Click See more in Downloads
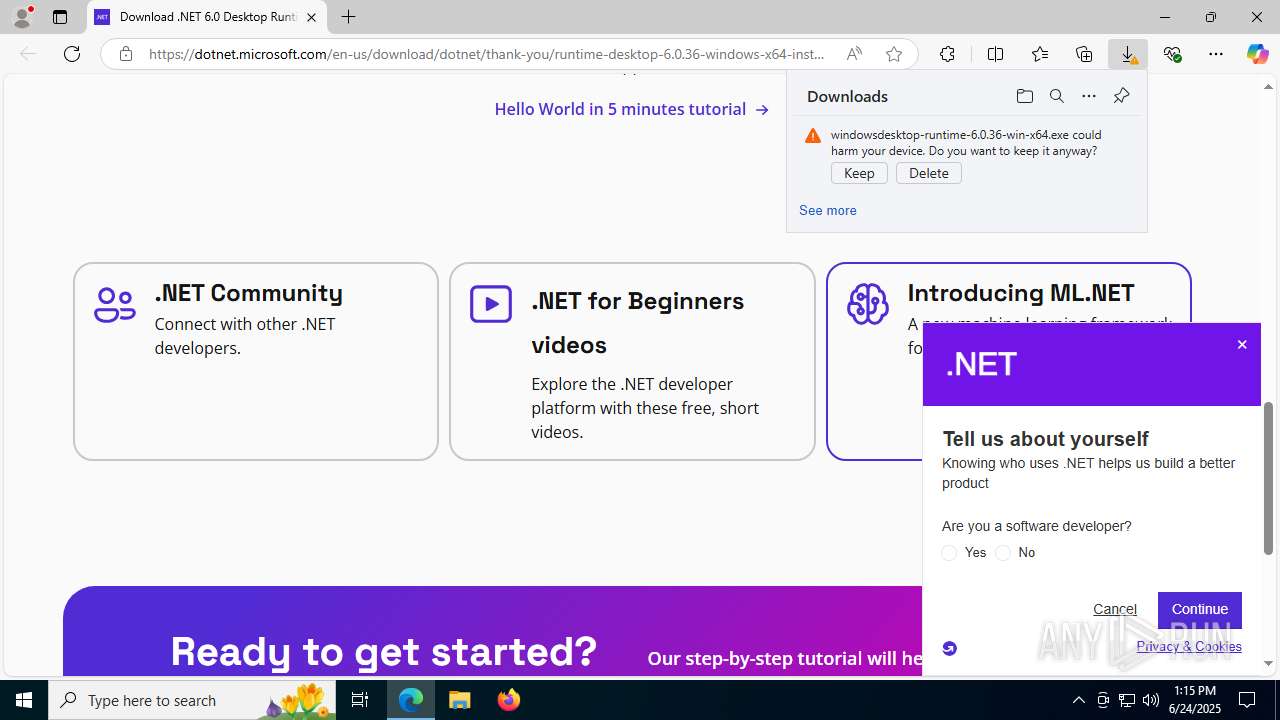The height and width of the screenshot is (720, 1280). click(827, 210)
